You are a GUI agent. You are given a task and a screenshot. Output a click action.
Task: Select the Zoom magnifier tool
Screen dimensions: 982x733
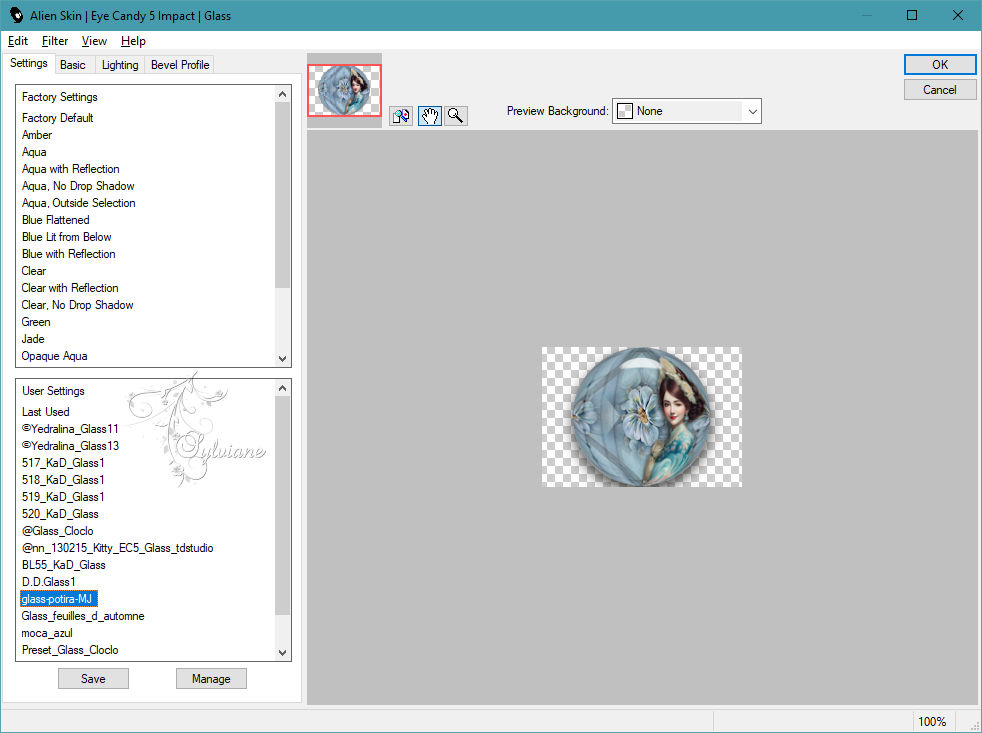click(456, 116)
